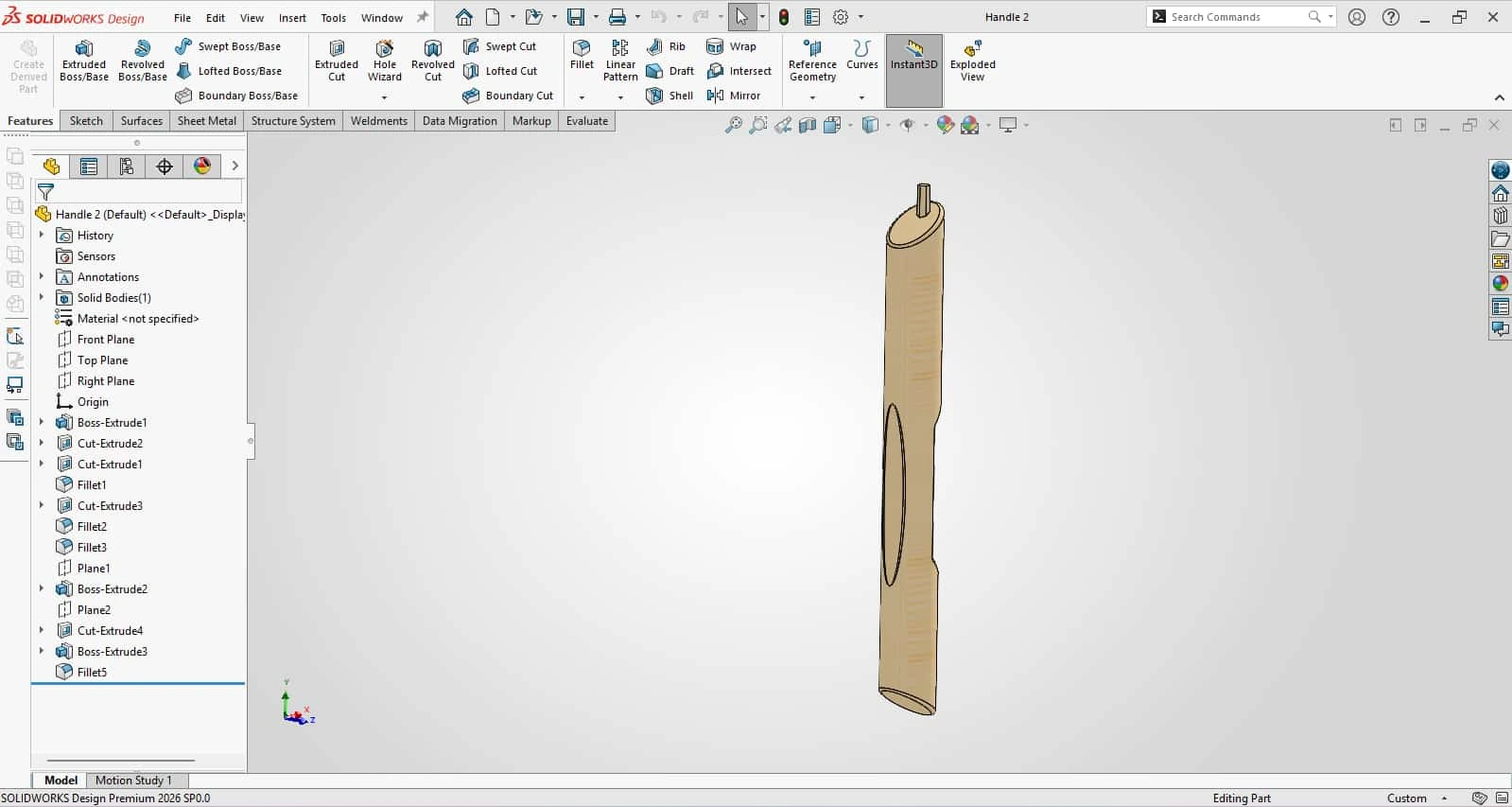
Task: Expand the History folder
Action: [41, 235]
